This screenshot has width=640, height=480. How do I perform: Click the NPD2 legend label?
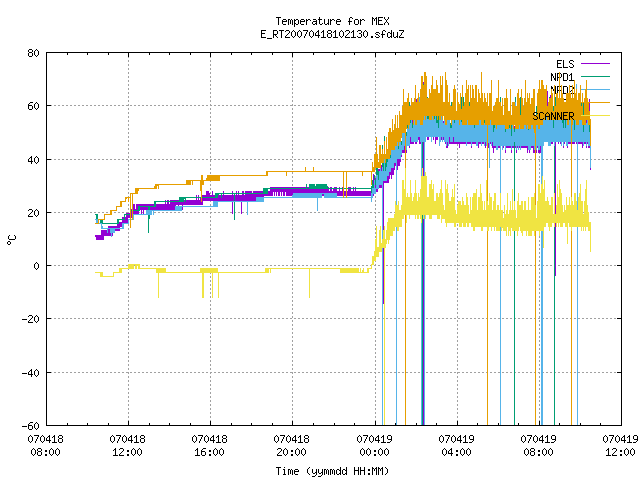[562, 89]
